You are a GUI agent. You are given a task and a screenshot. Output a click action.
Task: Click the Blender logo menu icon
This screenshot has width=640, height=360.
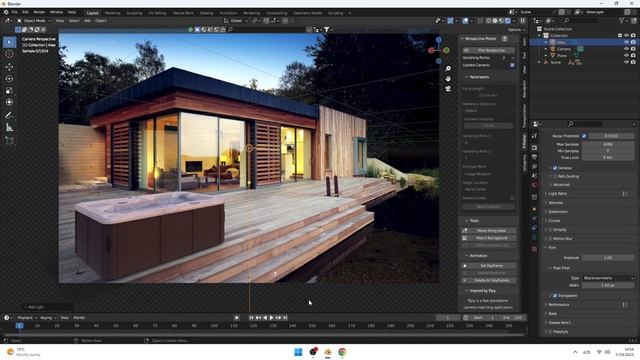click(6, 12)
